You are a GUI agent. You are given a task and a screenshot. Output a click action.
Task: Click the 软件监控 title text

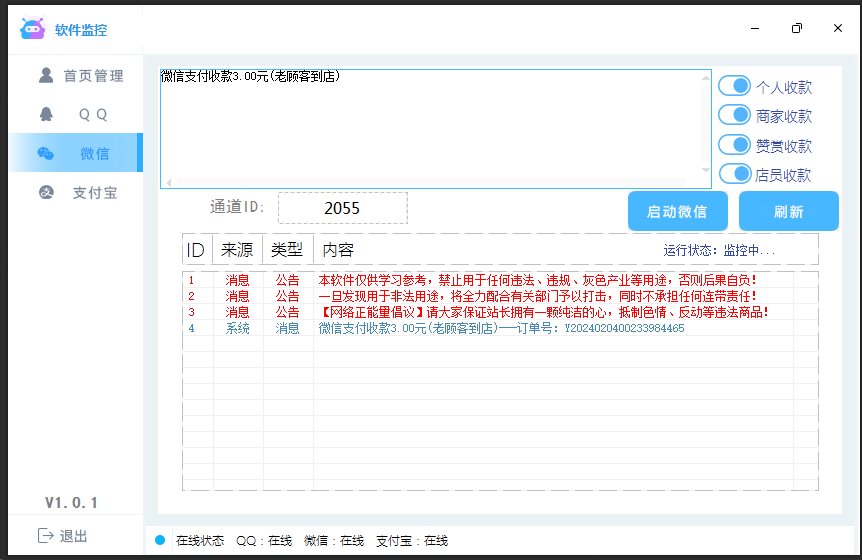pos(81,30)
